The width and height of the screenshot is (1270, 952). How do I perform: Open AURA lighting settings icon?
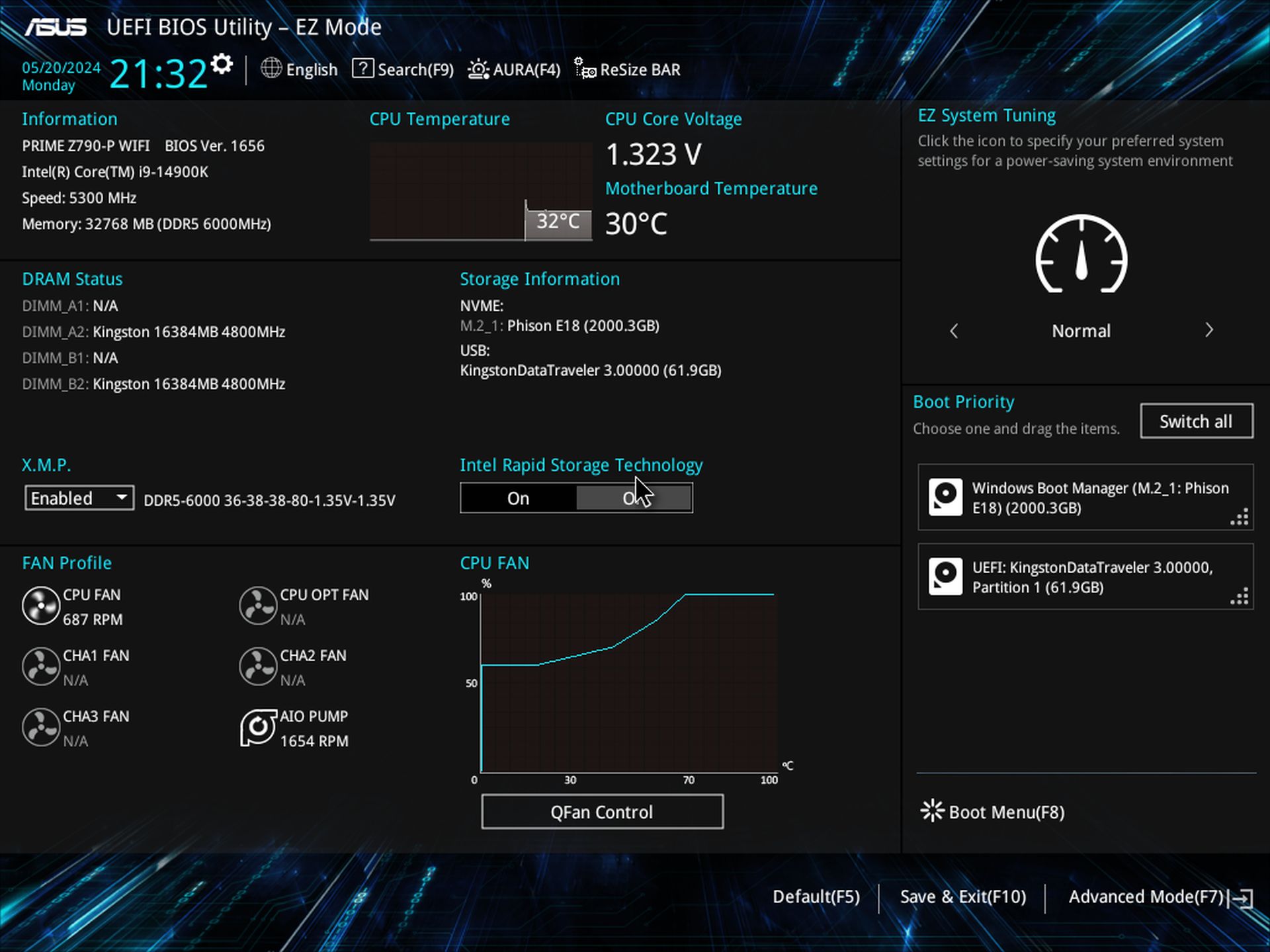[478, 69]
